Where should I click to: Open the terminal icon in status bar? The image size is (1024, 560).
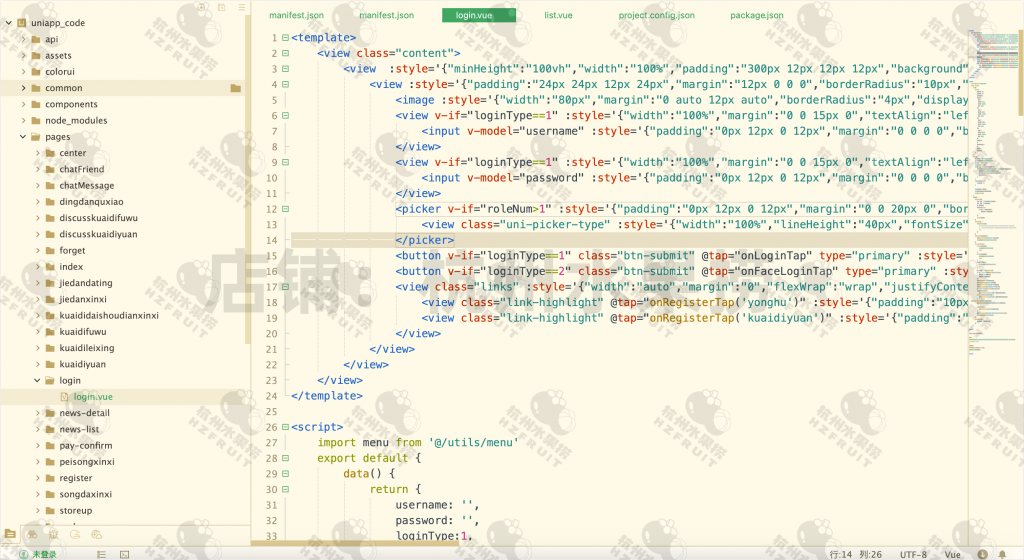tap(124, 553)
